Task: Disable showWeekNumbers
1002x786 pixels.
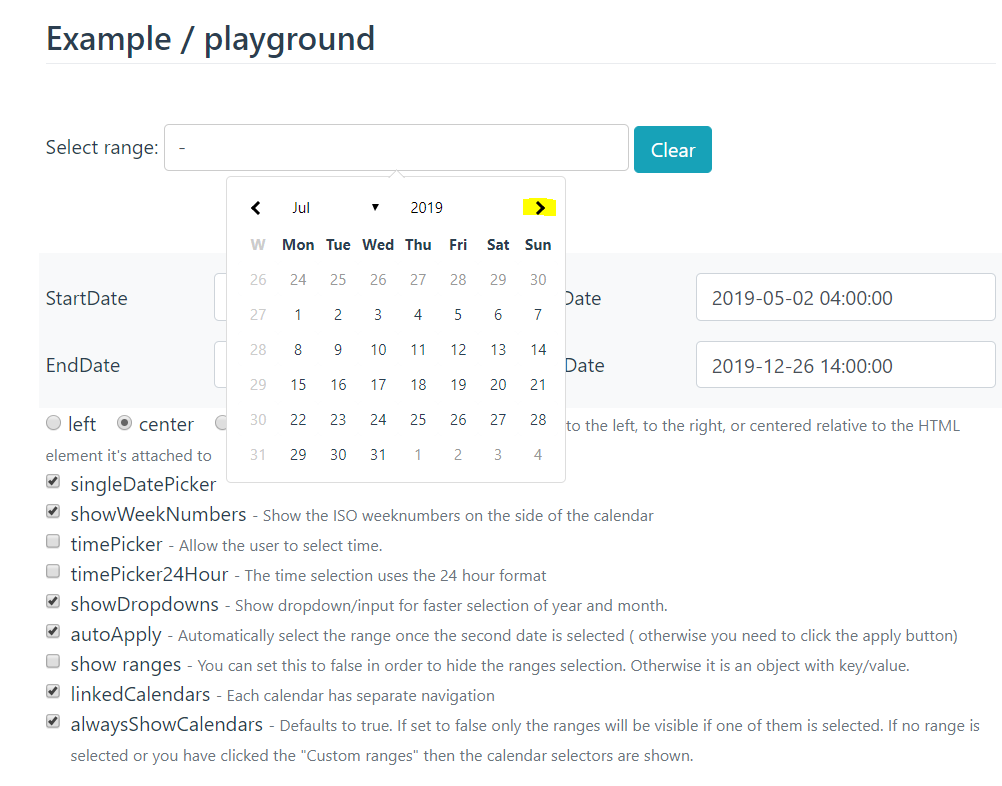Action: (x=52, y=511)
